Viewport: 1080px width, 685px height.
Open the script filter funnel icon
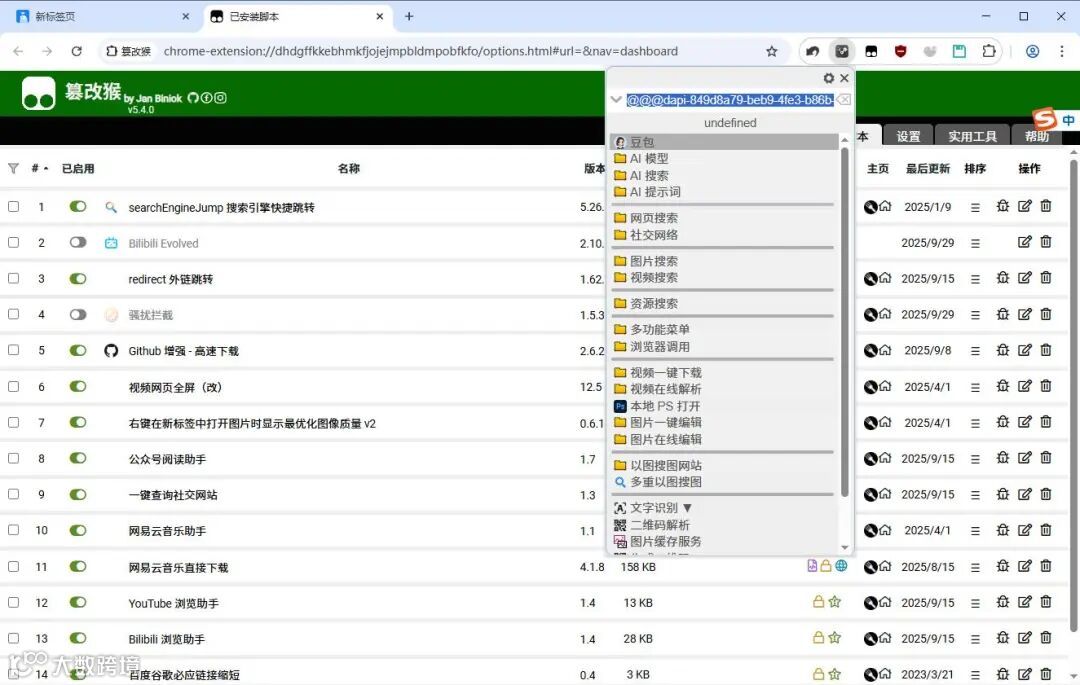tap(13, 169)
